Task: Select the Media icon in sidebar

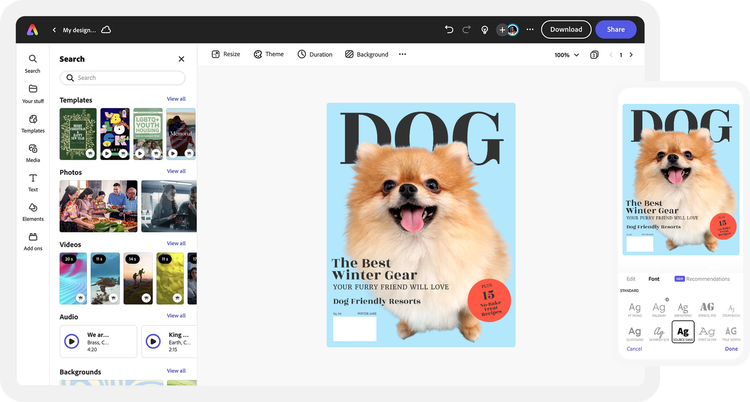Action: 33,152
